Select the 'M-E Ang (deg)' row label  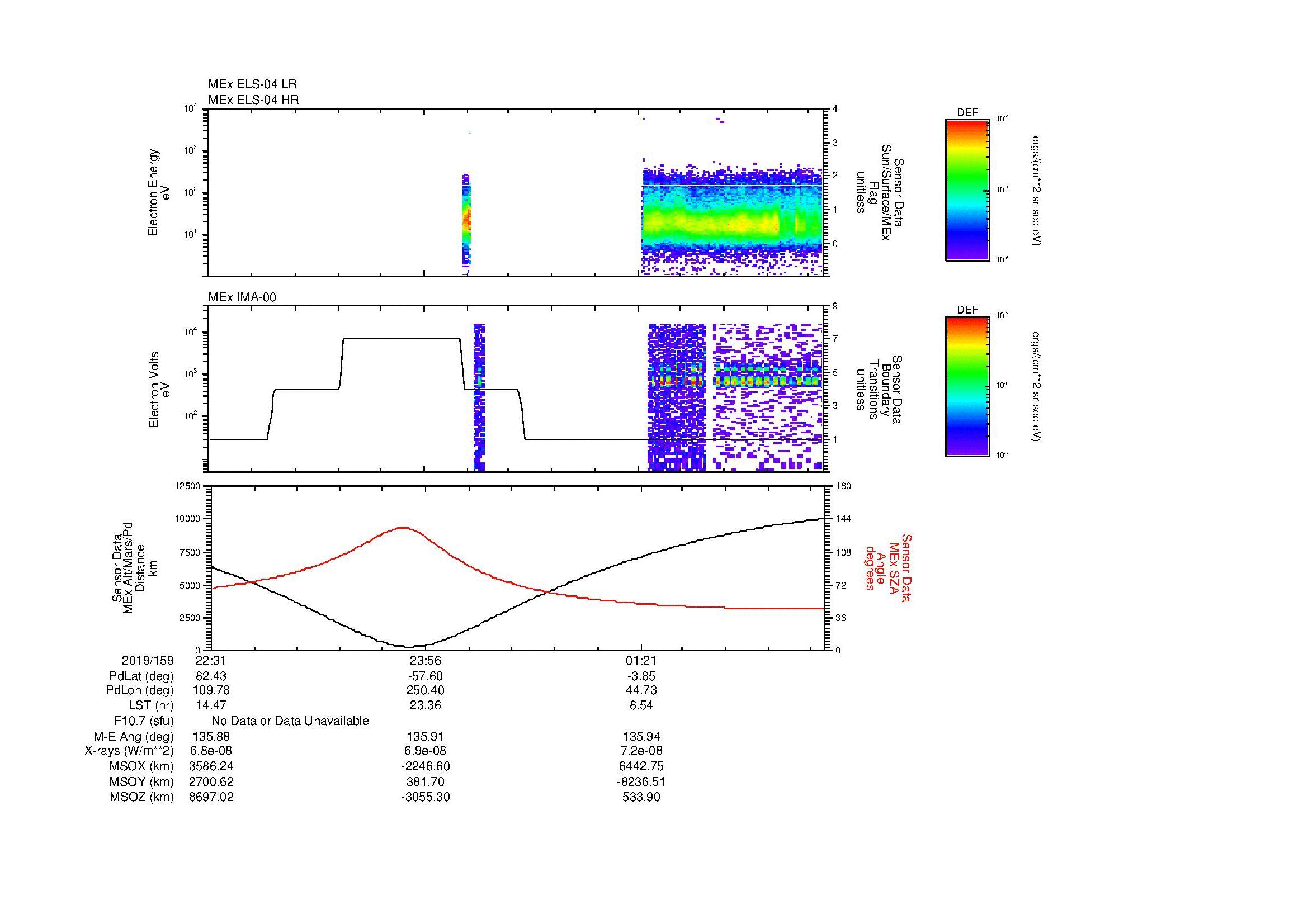(134, 736)
